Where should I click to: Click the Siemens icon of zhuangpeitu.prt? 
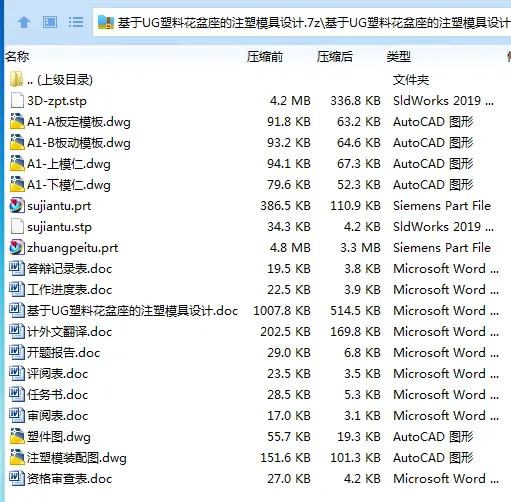coord(17,248)
